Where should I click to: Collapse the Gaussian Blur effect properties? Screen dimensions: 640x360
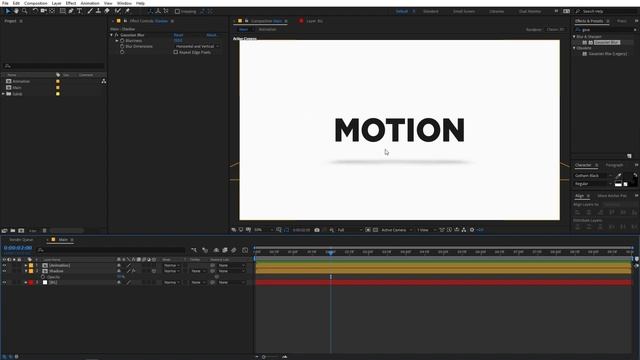(111, 35)
